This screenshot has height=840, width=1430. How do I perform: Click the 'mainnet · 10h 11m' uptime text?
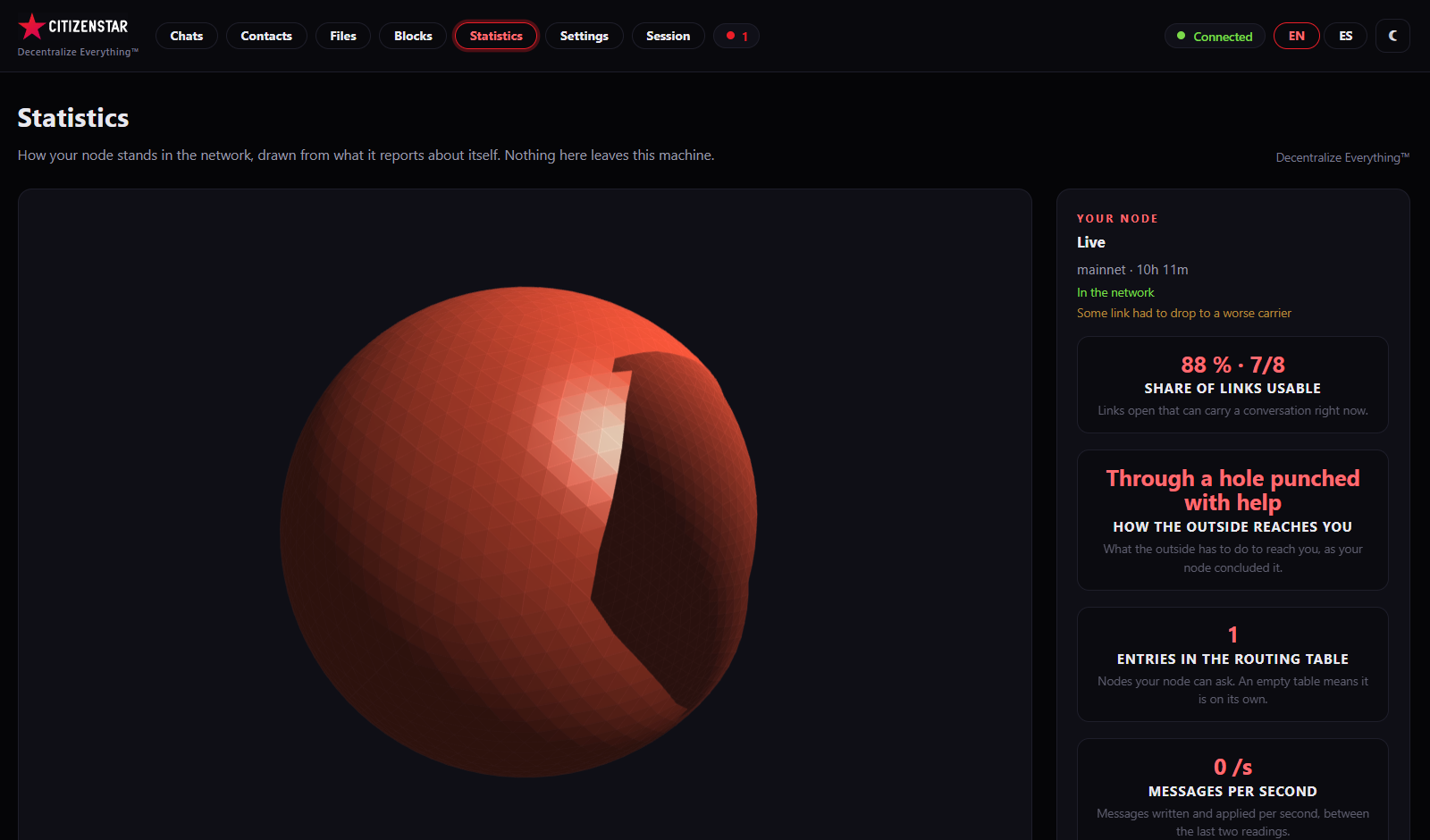tap(1132, 270)
